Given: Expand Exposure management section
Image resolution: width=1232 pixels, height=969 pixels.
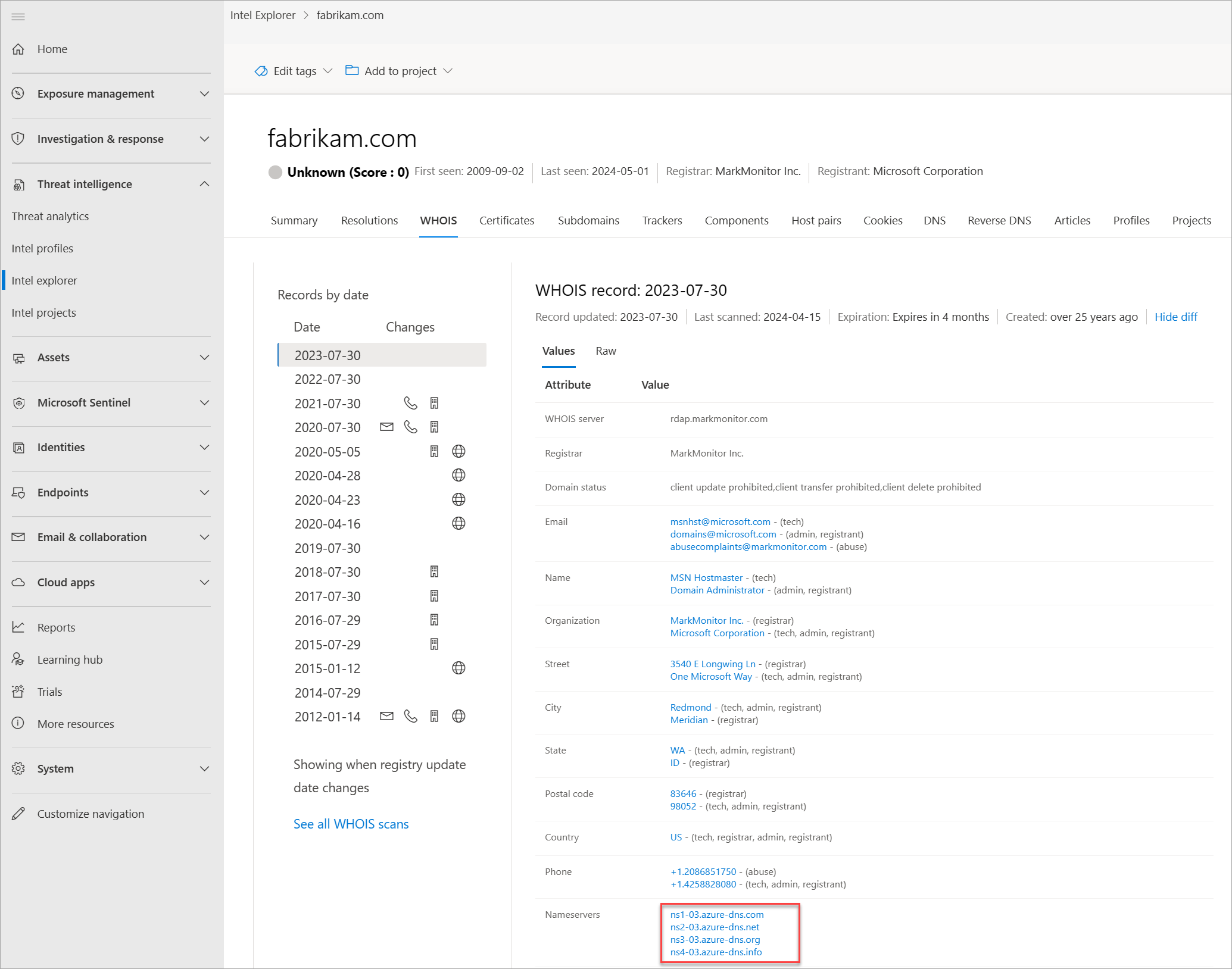Looking at the screenshot, I should (x=204, y=93).
